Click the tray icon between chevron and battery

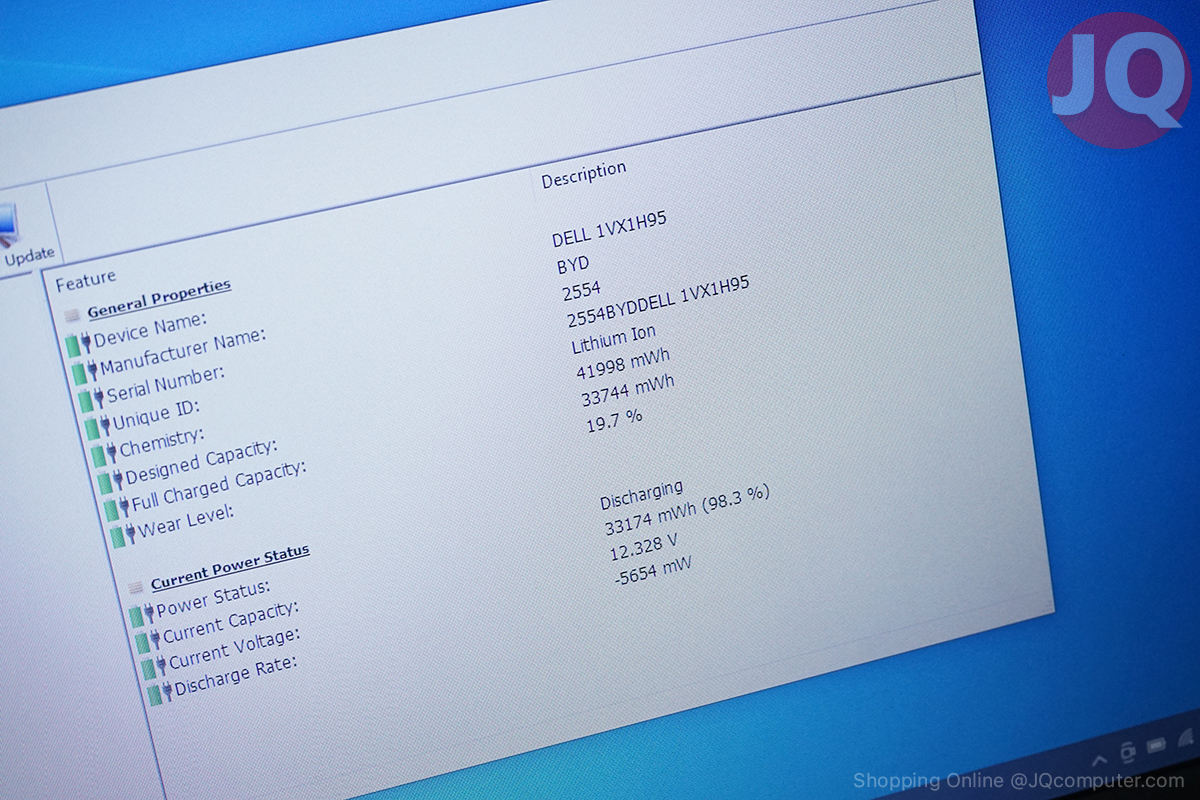click(x=1128, y=752)
